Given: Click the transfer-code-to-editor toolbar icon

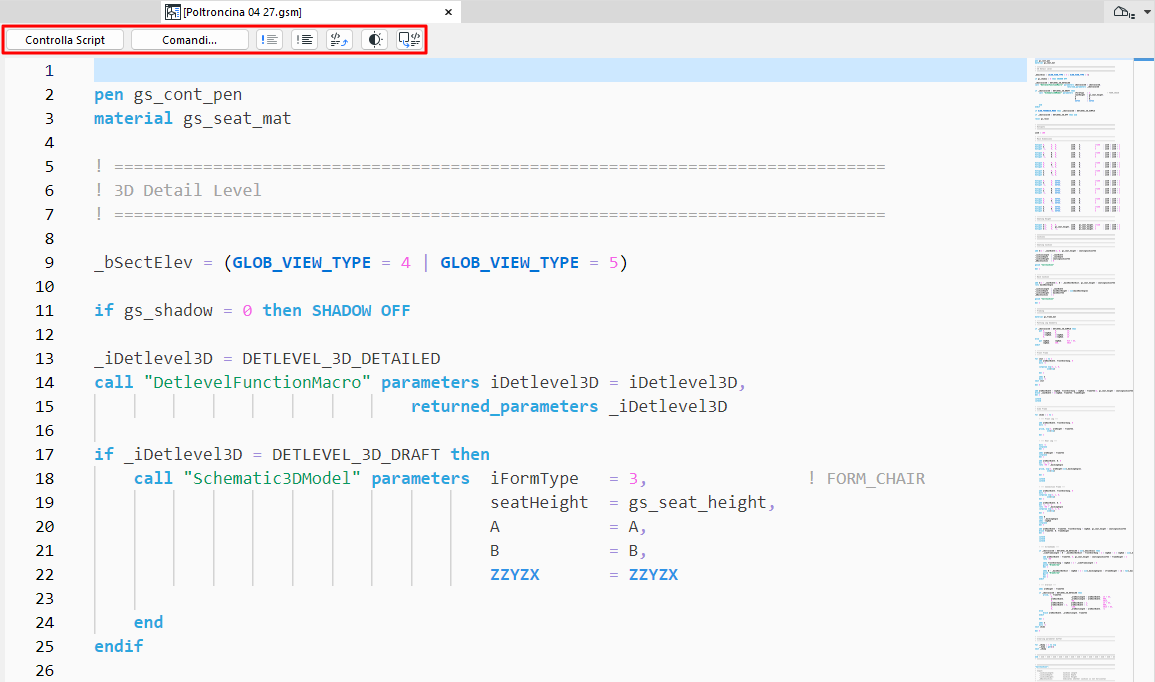Looking at the screenshot, I should [x=408, y=39].
